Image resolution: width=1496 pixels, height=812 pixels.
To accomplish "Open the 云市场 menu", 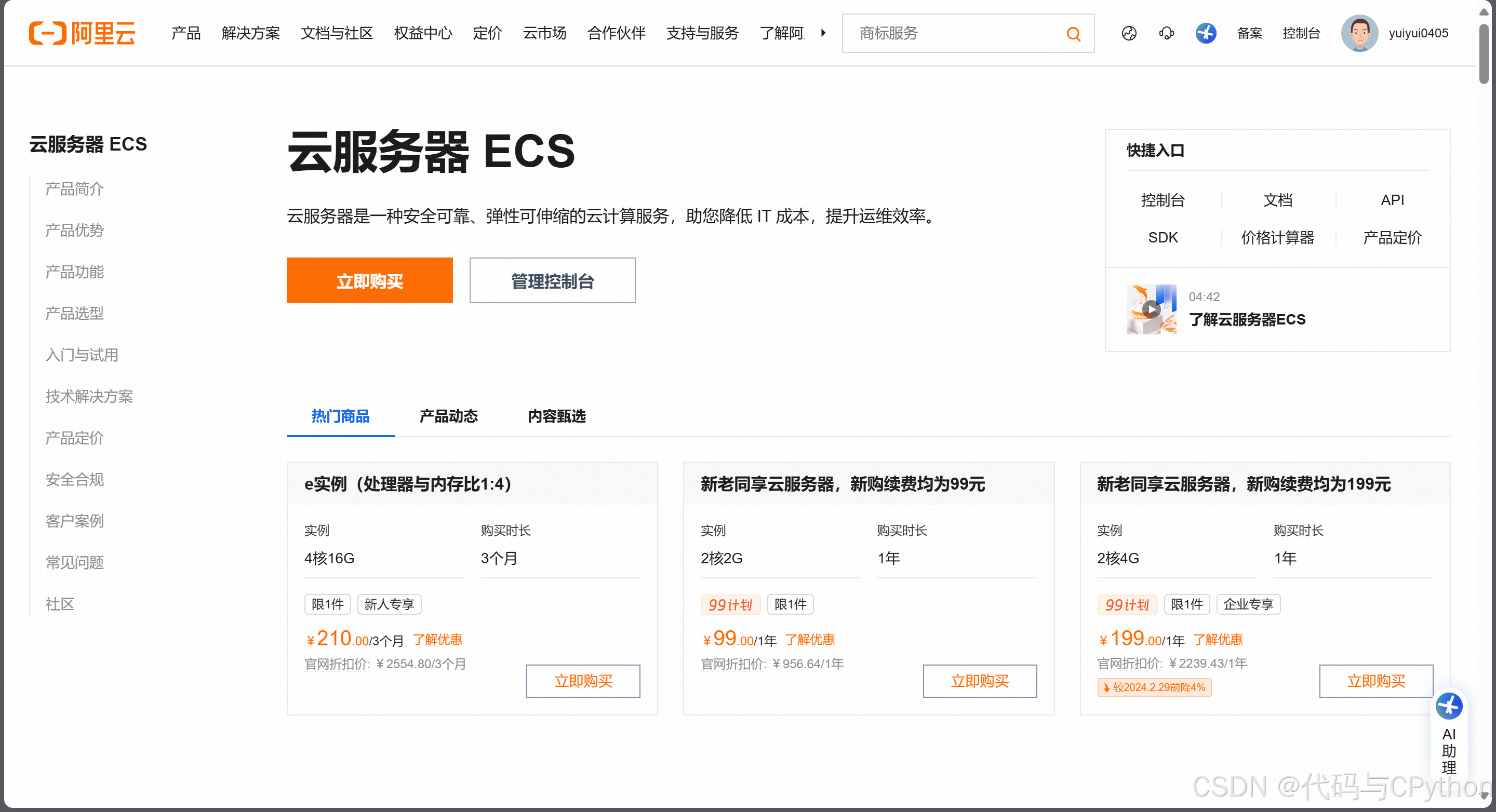I will tap(544, 33).
